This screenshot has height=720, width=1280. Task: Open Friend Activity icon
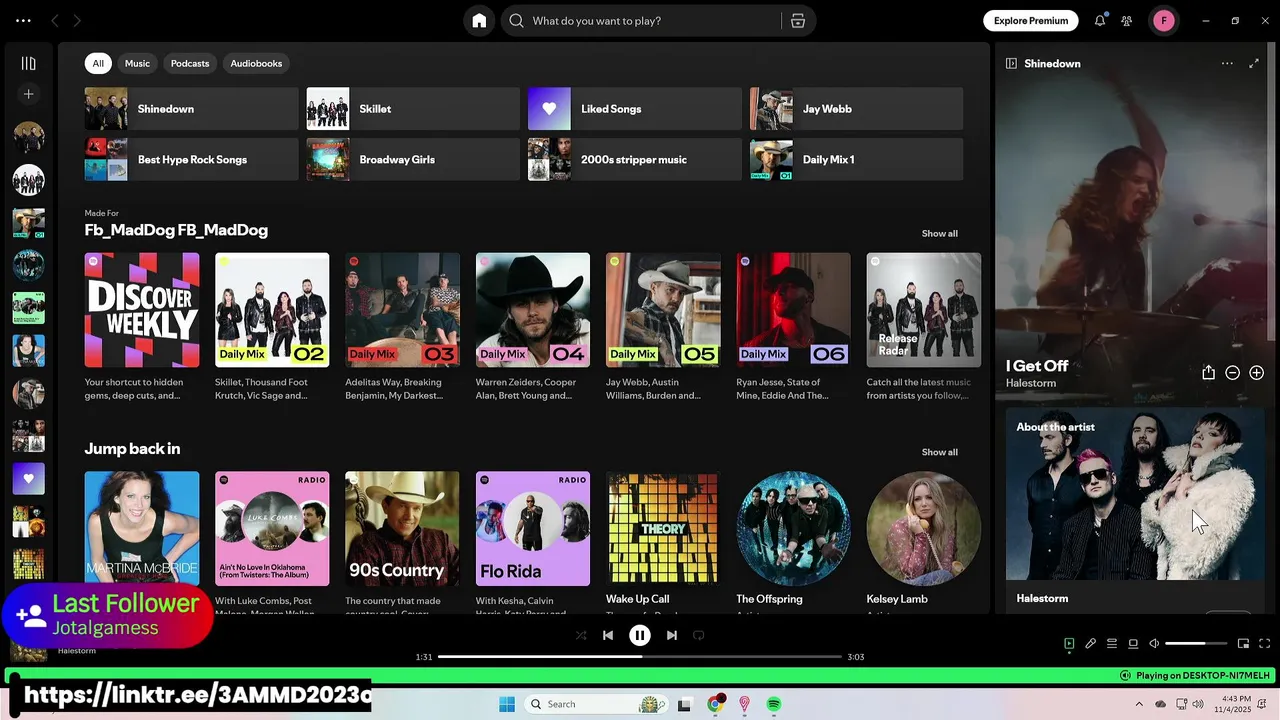[x=1127, y=21]
